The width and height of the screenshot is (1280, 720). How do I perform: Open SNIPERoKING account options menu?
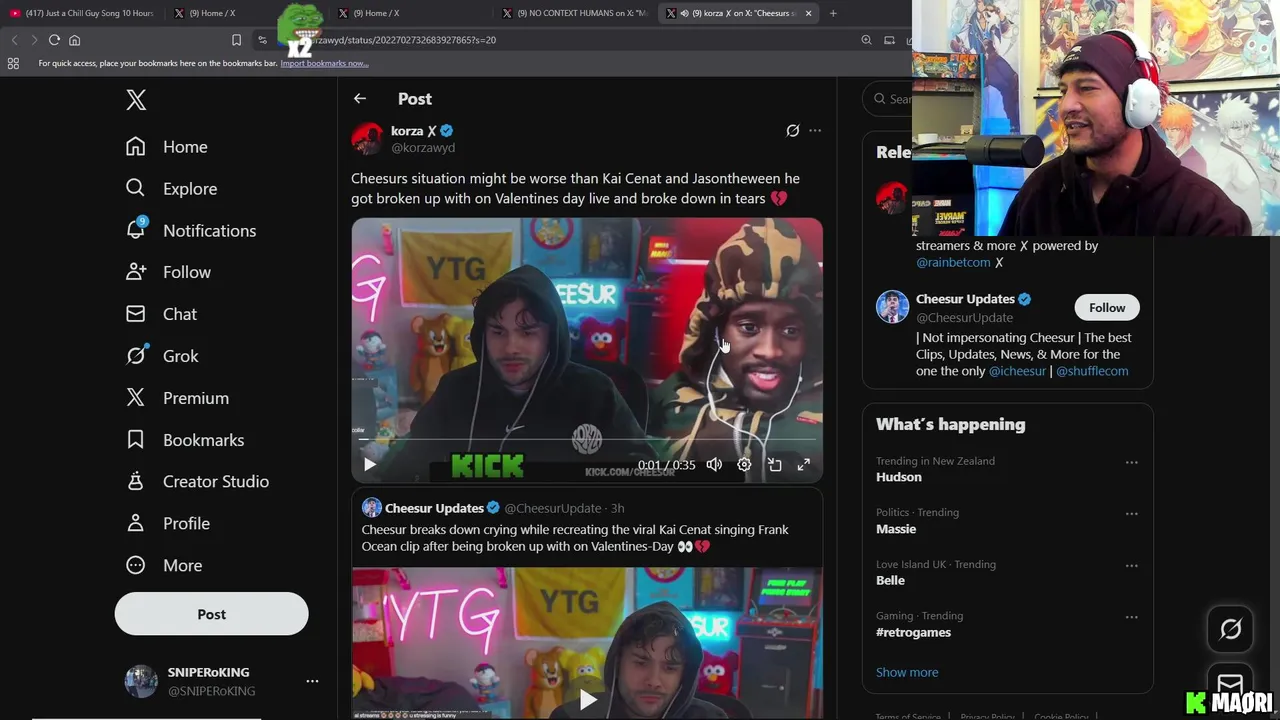[312, 681]
